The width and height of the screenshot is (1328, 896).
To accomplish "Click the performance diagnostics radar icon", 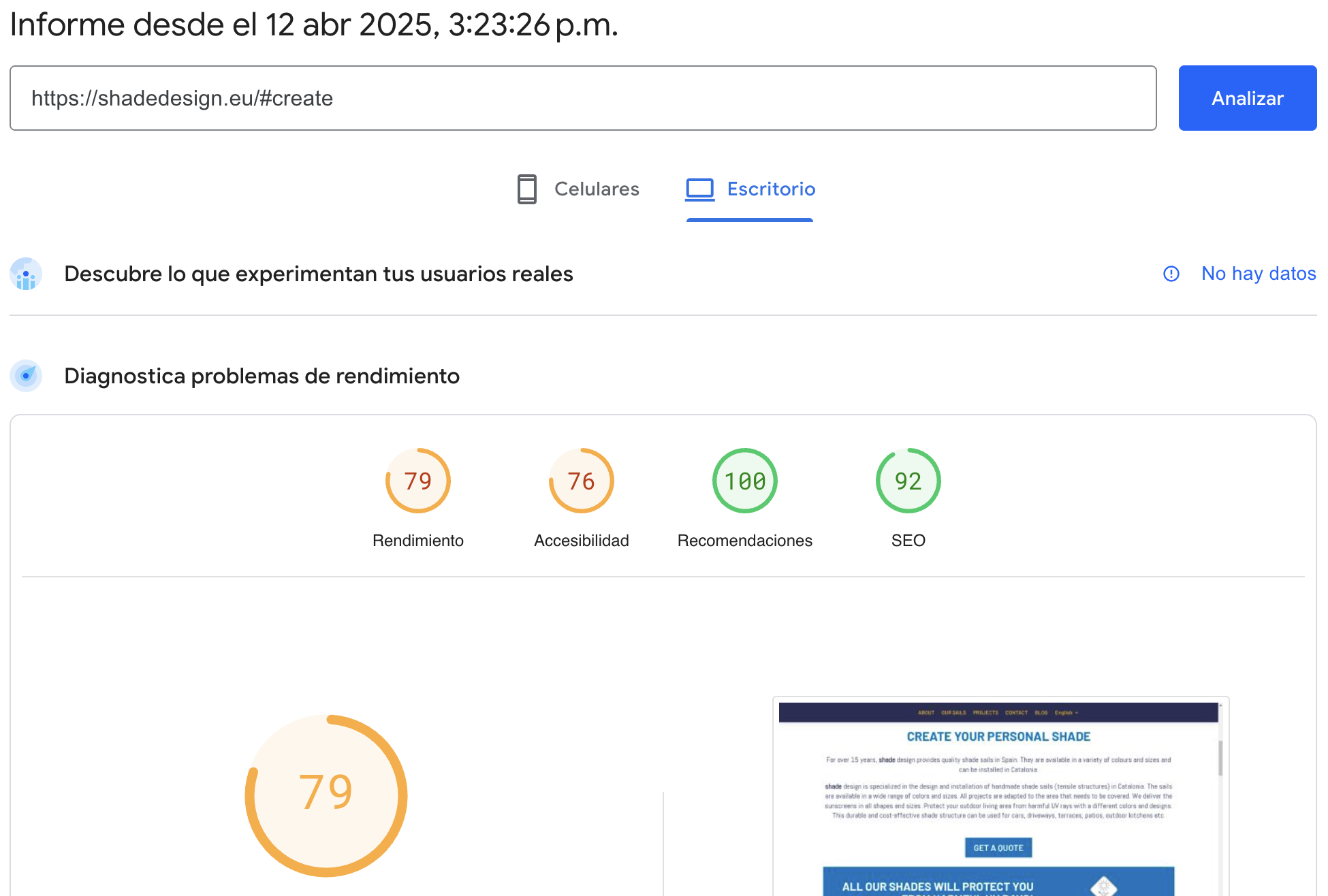I will tap(26, 376).
